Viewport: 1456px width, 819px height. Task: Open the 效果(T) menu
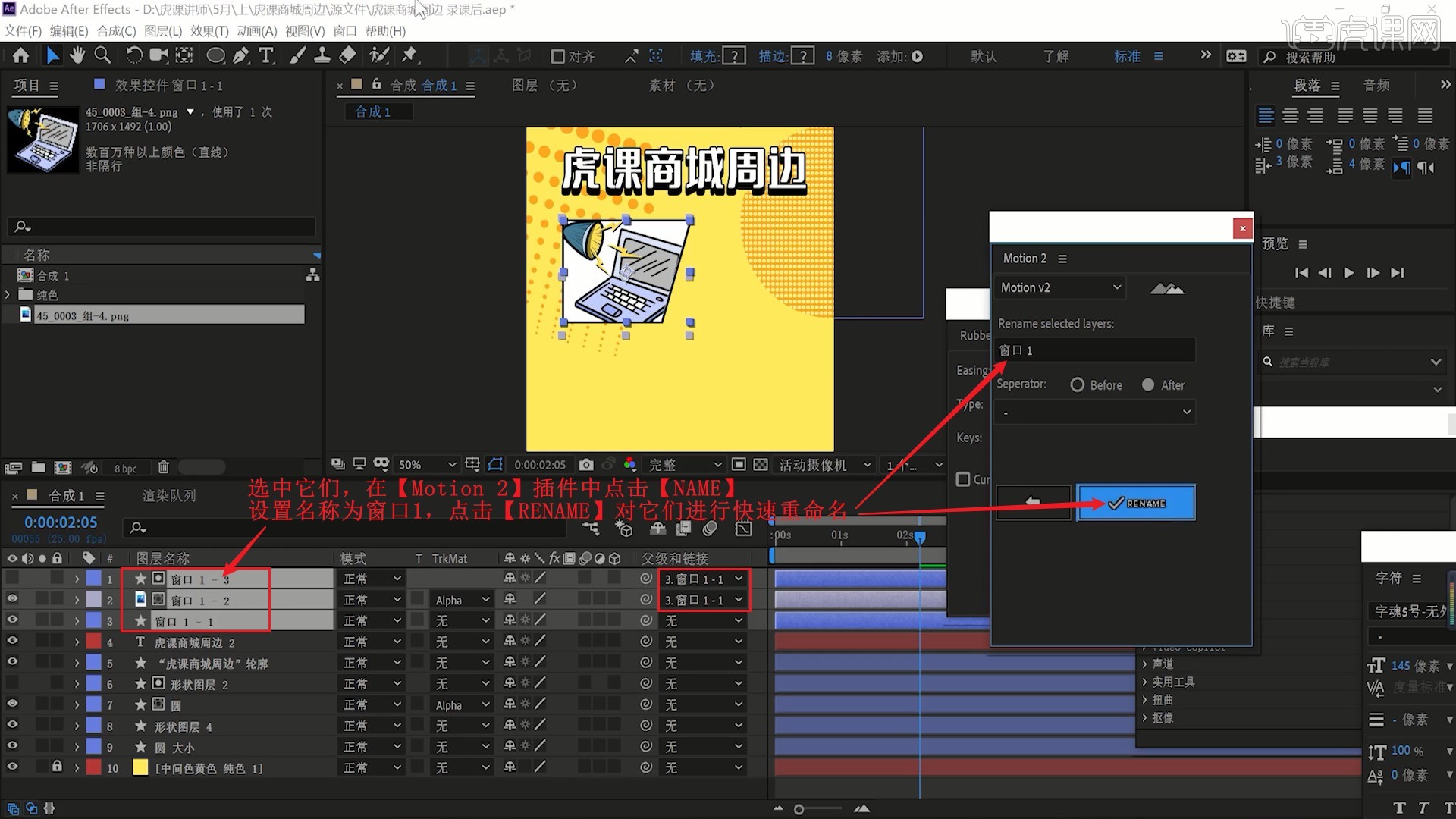[x=209, y=31]
